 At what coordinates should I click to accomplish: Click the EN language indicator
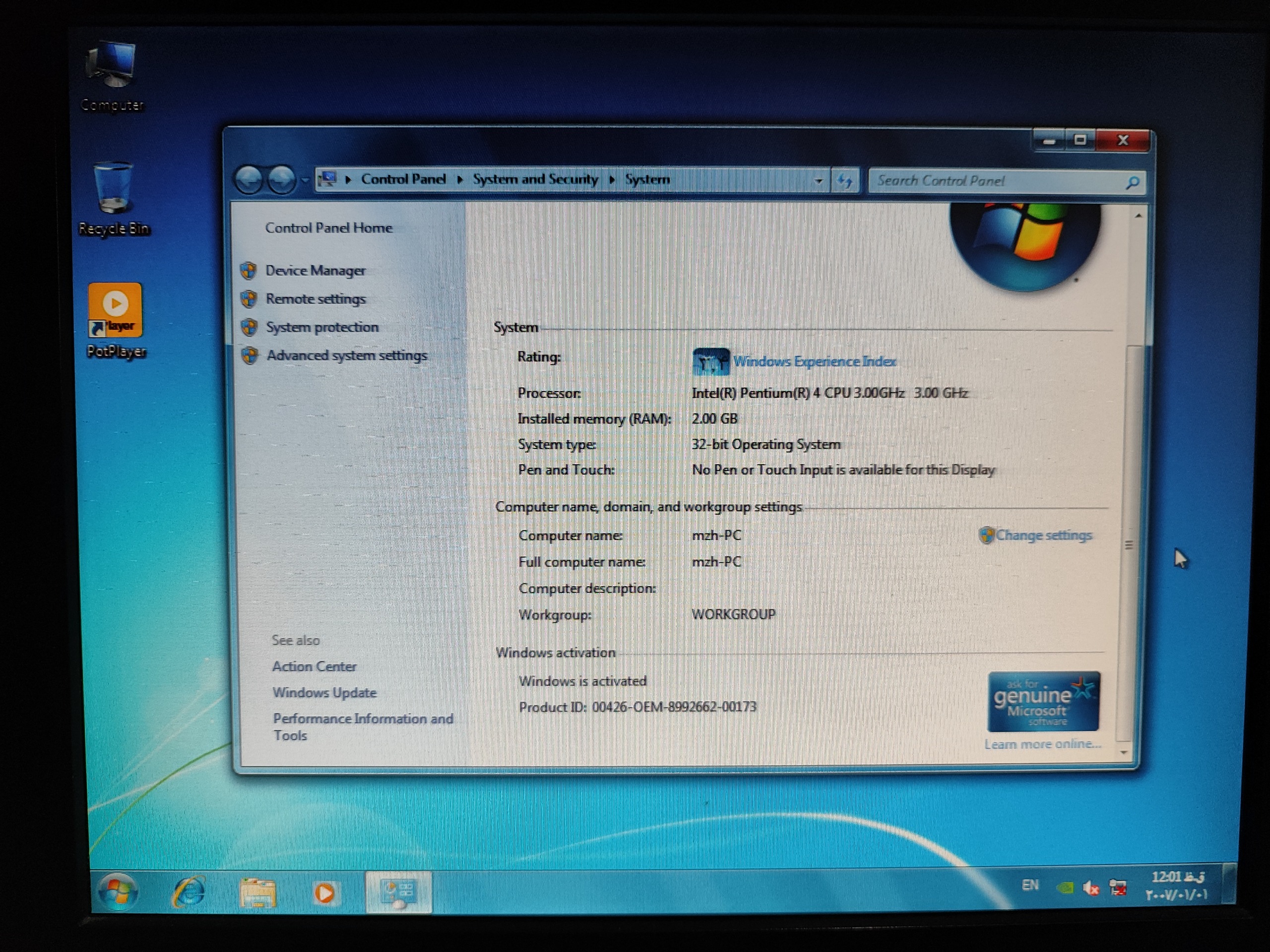pyautogui.click(x=1030, y=886)
